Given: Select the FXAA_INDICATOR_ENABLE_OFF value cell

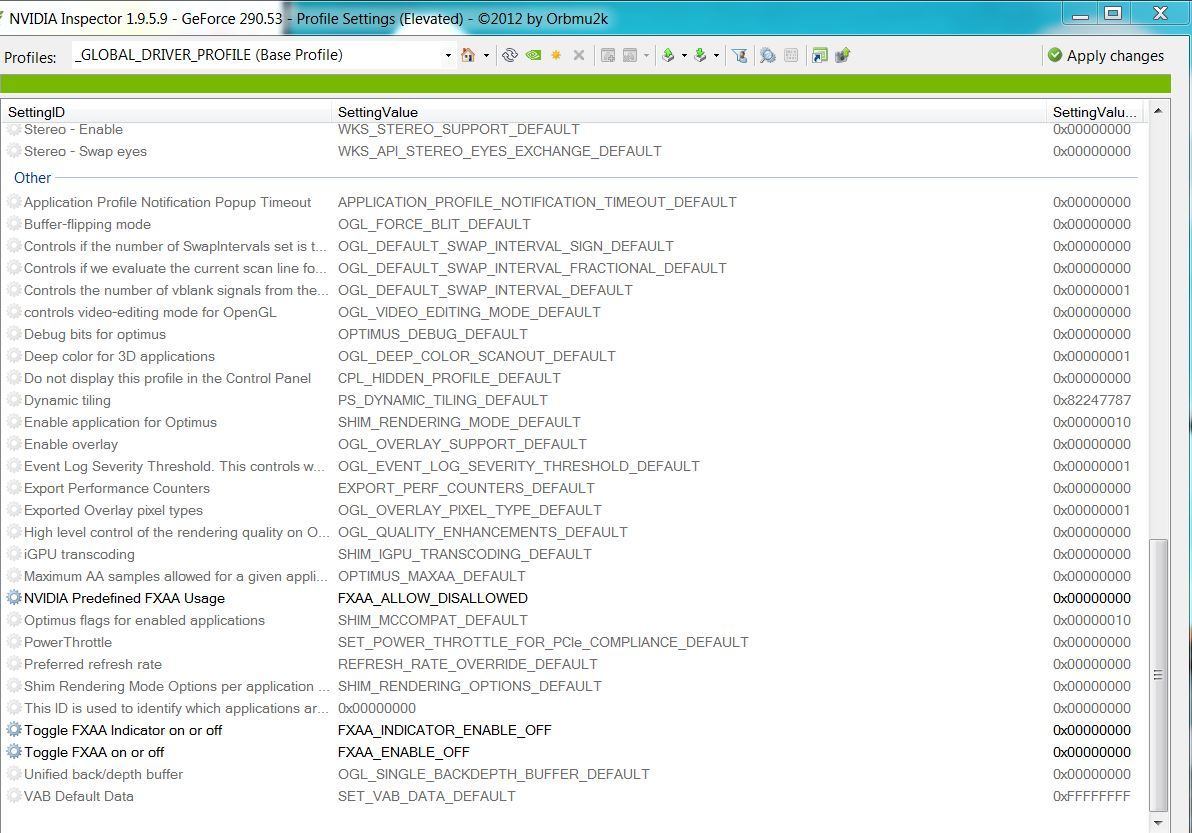Looking at the screenshot, I should (x=445, y=730).
